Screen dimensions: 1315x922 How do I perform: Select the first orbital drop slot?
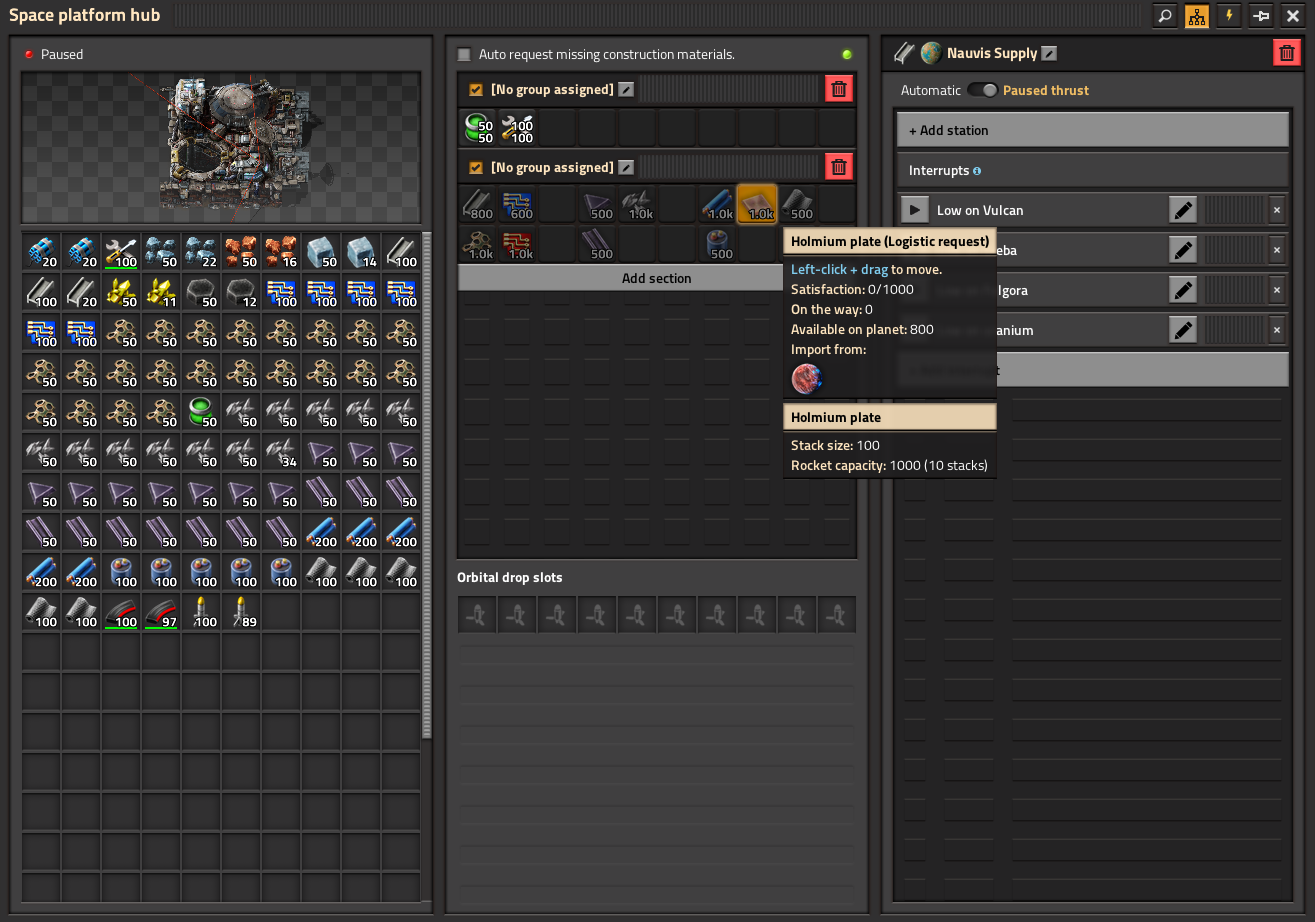477,615
